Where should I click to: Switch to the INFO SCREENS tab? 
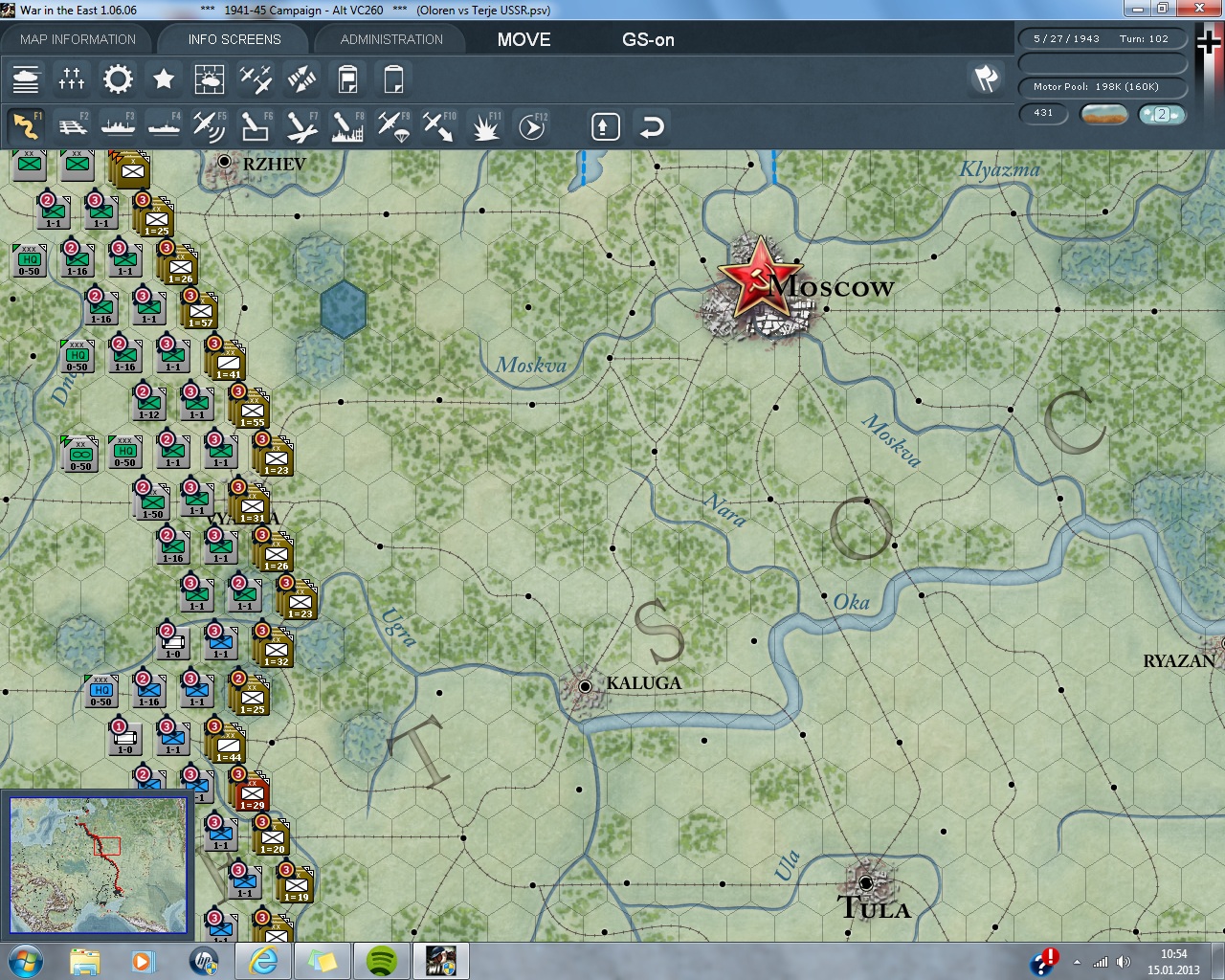click(234, 39)
